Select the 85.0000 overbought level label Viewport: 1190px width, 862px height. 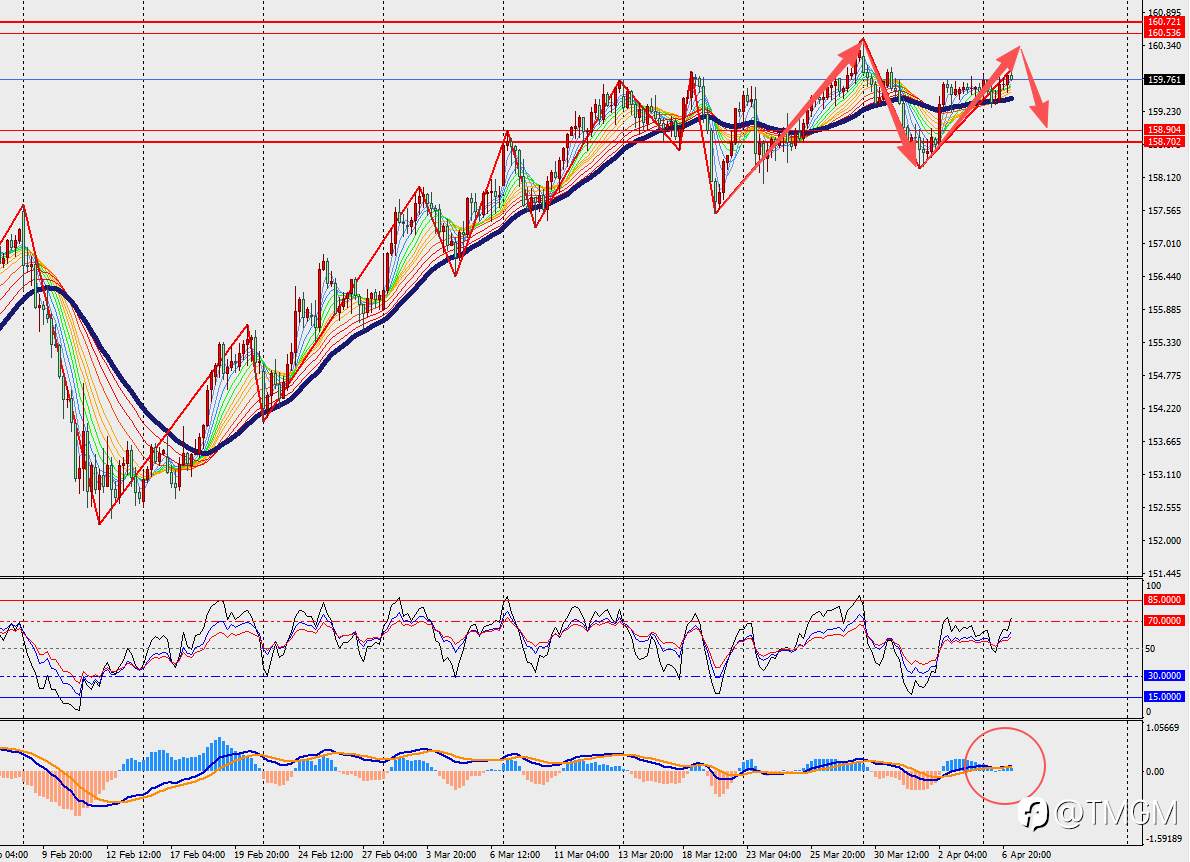pos(1163,599)
